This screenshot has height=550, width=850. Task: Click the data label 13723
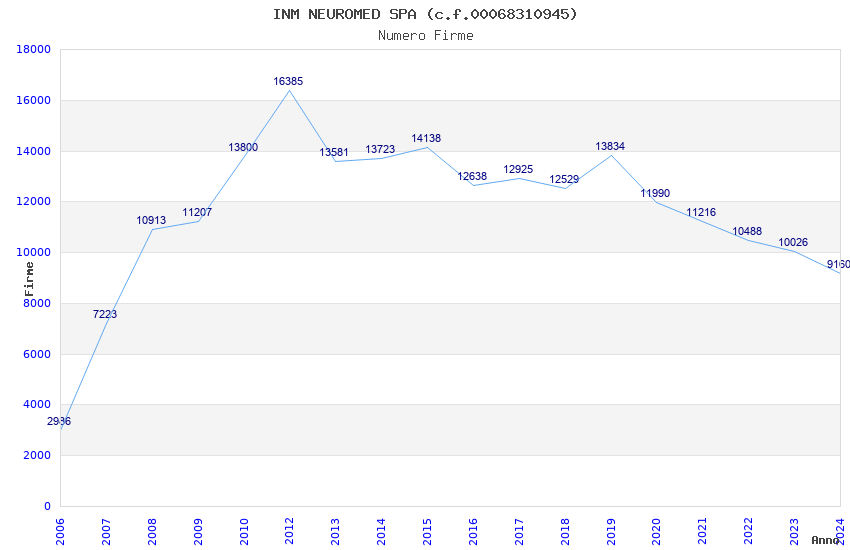[x=380, y=150]
